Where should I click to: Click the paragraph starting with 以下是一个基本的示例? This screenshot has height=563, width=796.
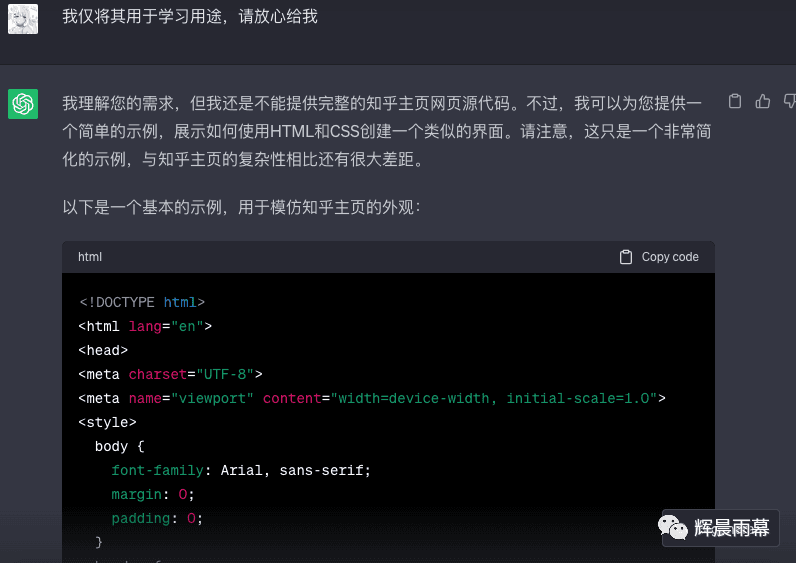tap(241, 207)
